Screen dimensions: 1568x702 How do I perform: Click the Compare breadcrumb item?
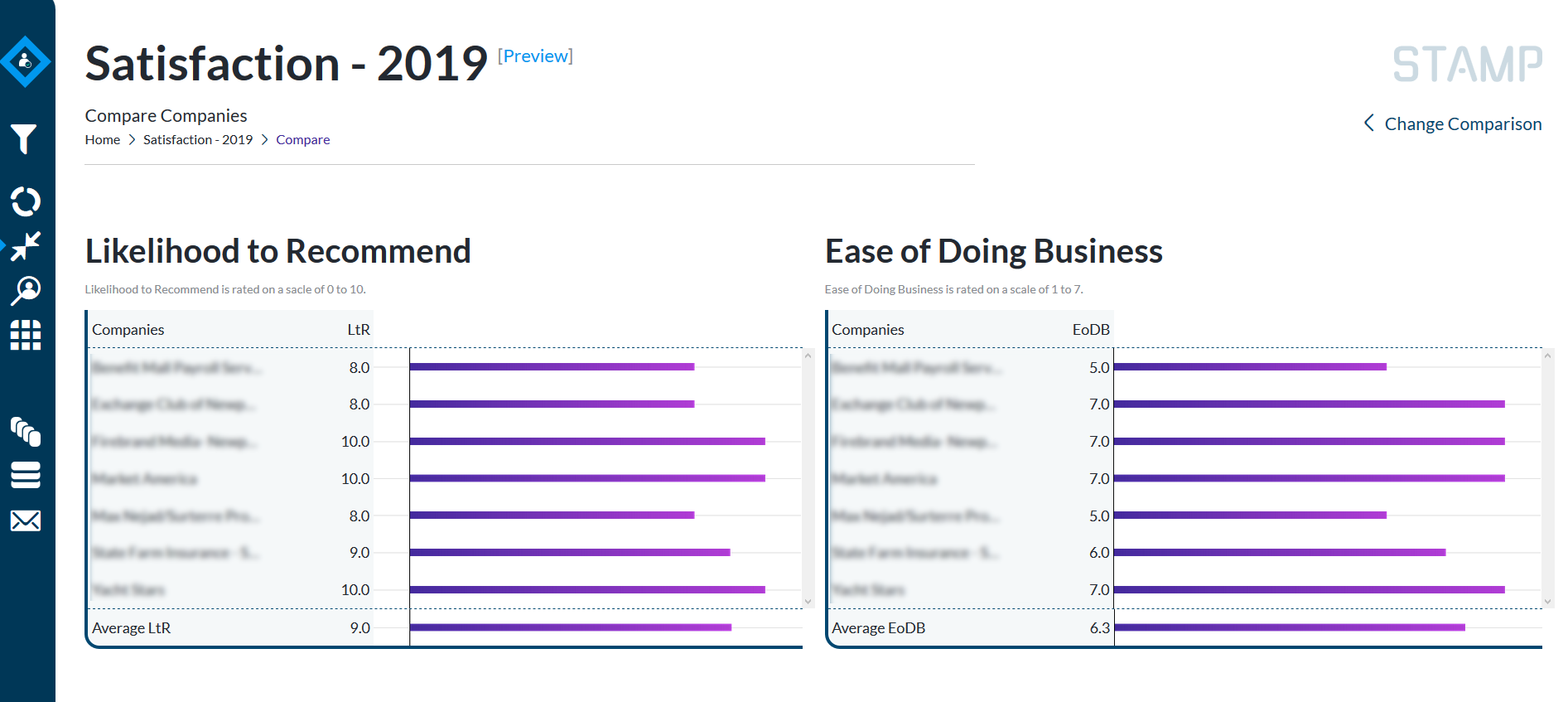coord(302,140)
